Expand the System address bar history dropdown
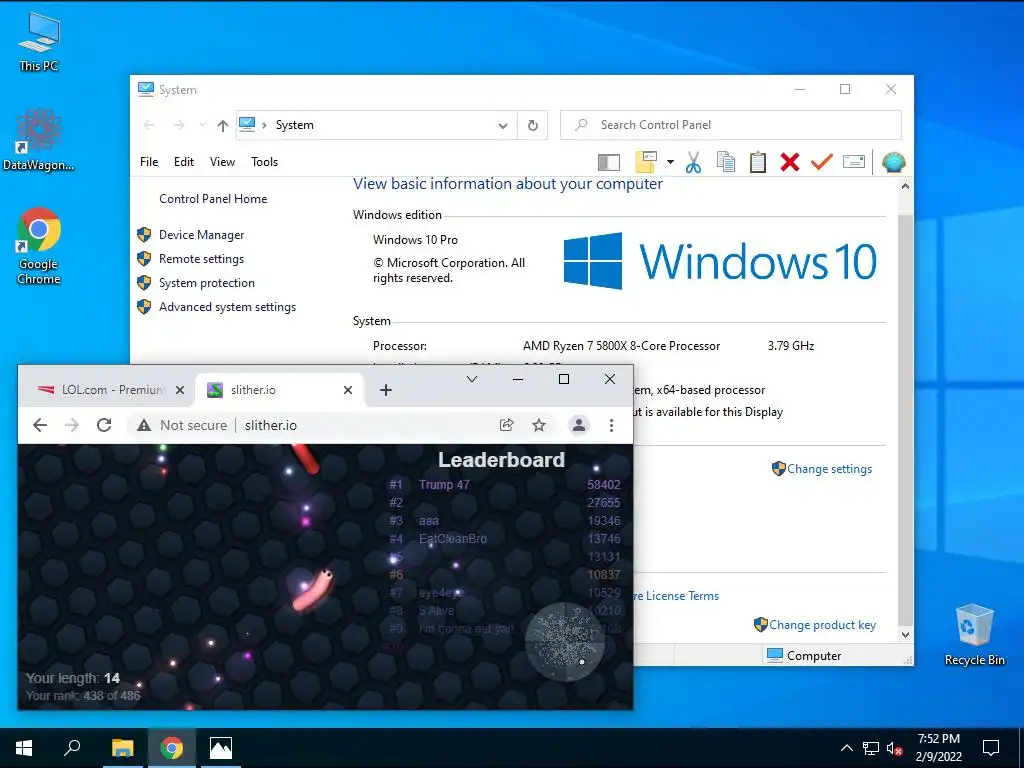This screenshot has height=768, width=1024. (x=503, y=125)
